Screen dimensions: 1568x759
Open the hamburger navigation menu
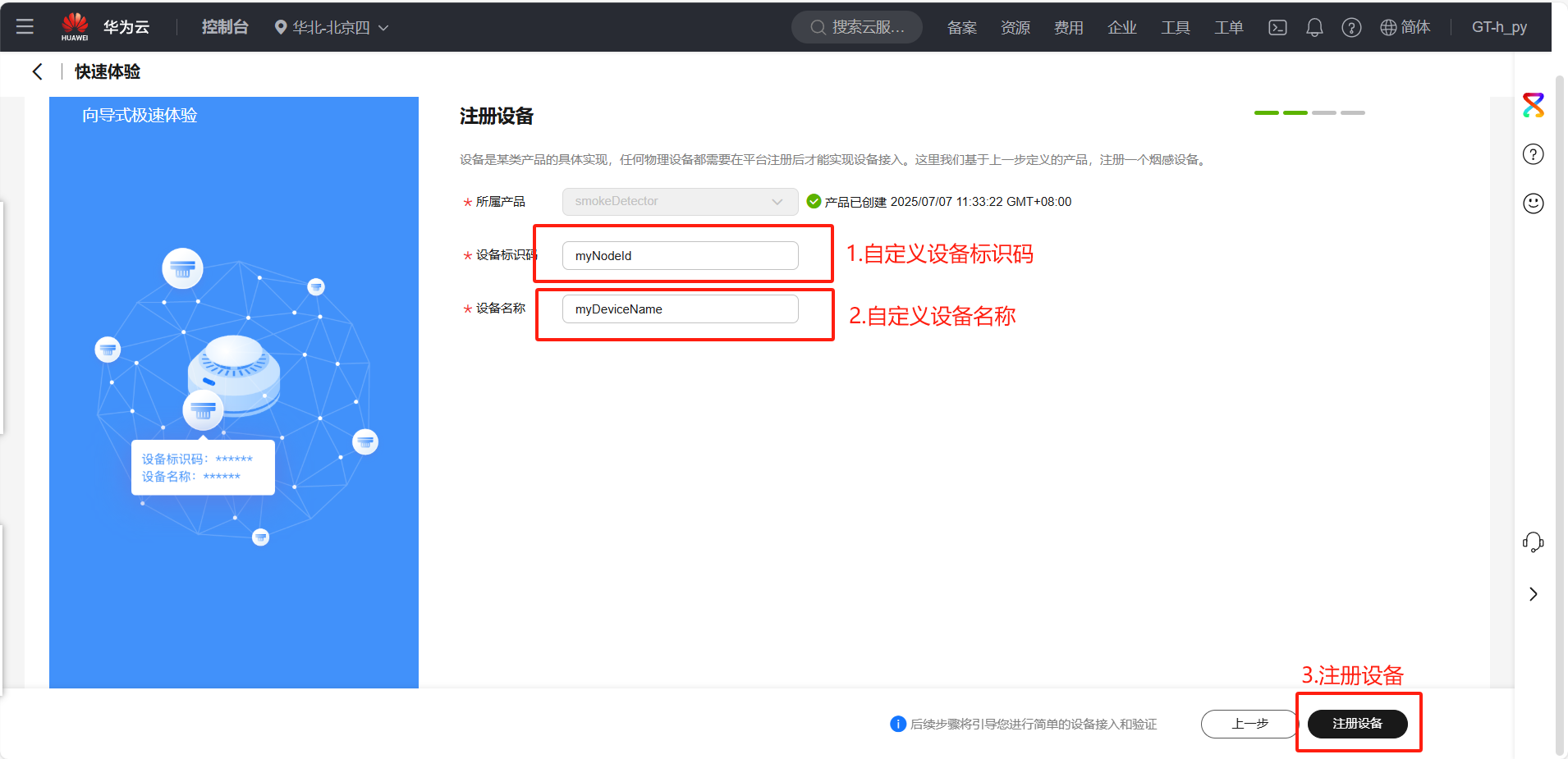pos(25,27)
